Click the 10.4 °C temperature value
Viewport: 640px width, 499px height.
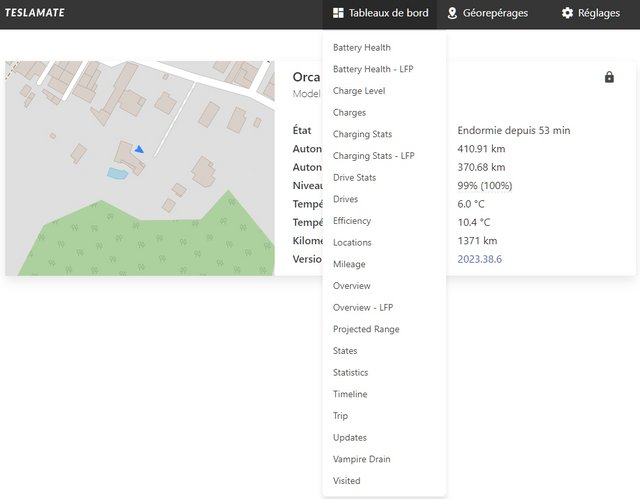473,222
